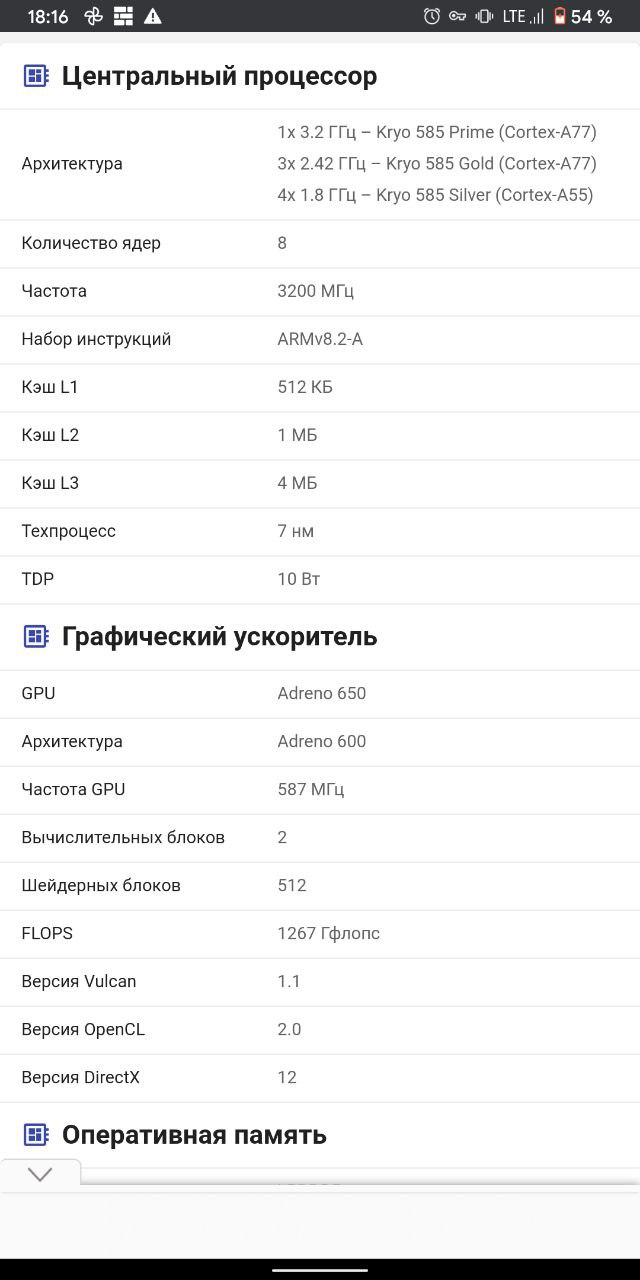Tap the vibrate mode status icon

click(x=484, y=16)
